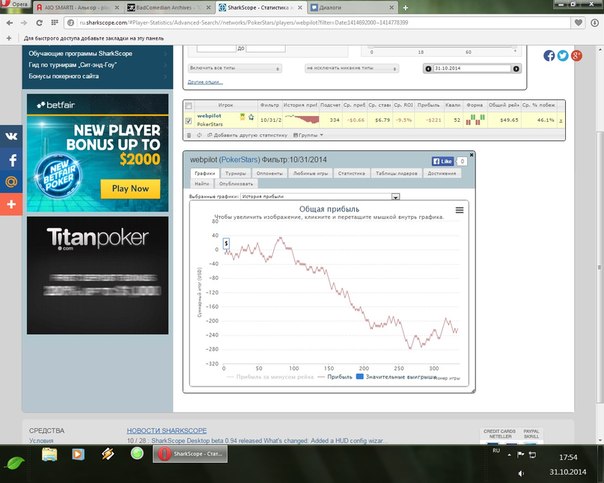
Task: Open the downloads icon right of the address bar
Action: pos(594,23)
